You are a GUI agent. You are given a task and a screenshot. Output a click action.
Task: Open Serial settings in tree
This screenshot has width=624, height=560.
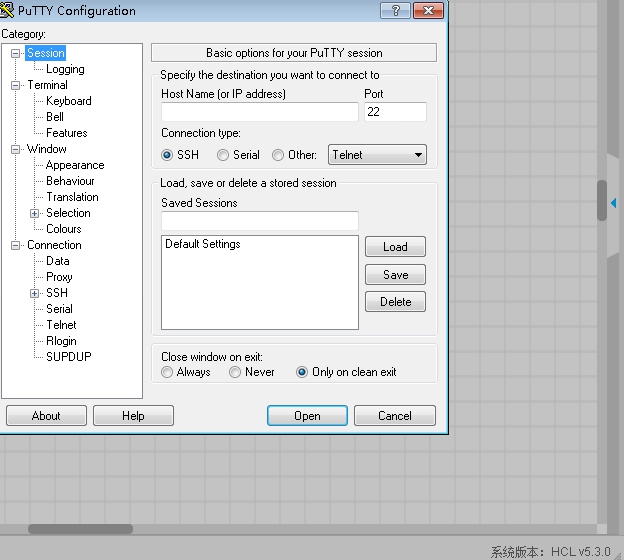click(59, 309)
